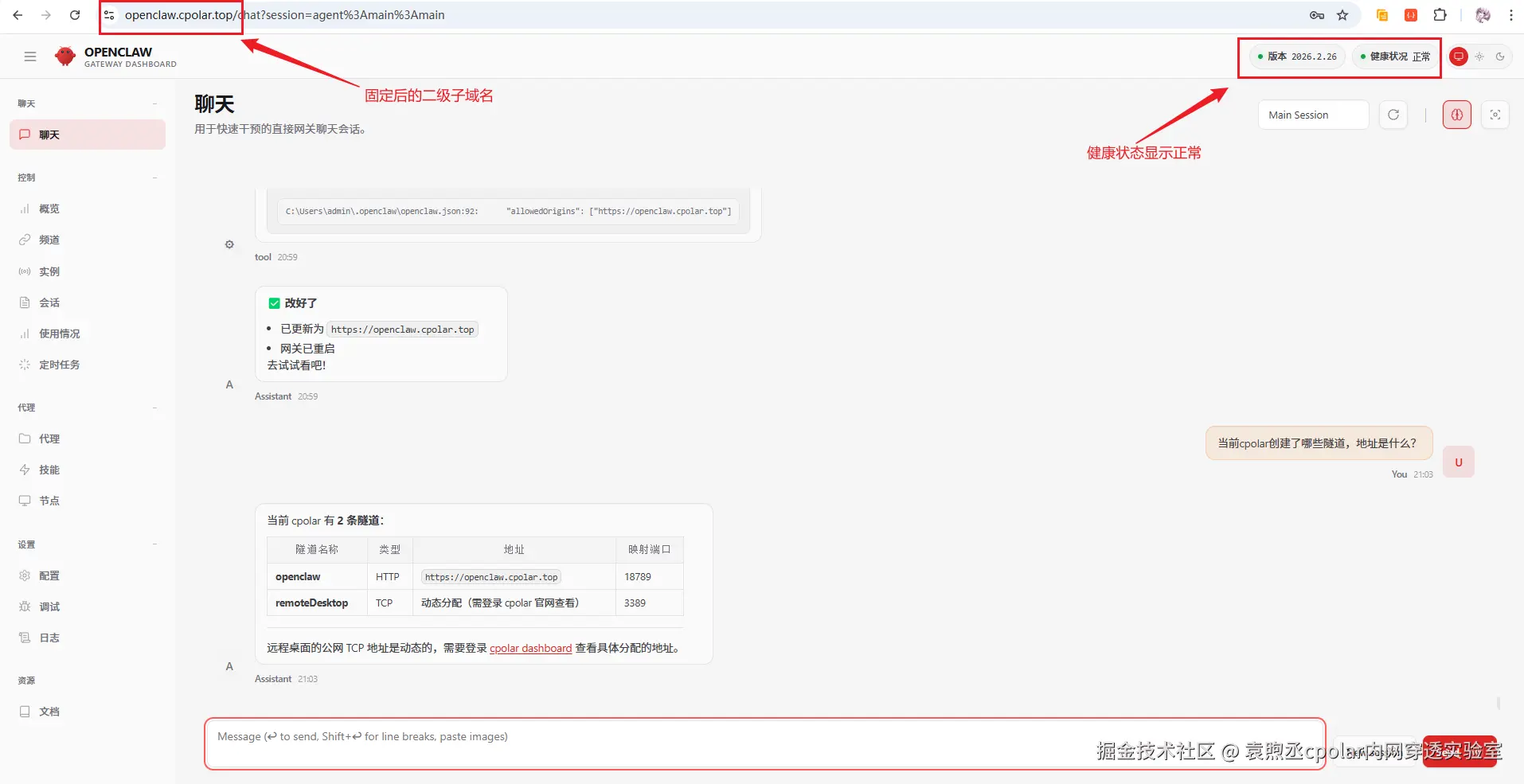Select 聊天 in the sidebar
The width and height of the screenshot is (1524, 784).
(88, 135)
